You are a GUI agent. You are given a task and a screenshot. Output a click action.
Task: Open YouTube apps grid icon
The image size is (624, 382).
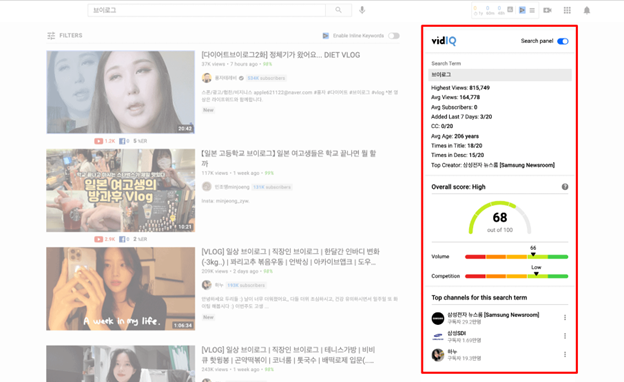coord(567,10)
